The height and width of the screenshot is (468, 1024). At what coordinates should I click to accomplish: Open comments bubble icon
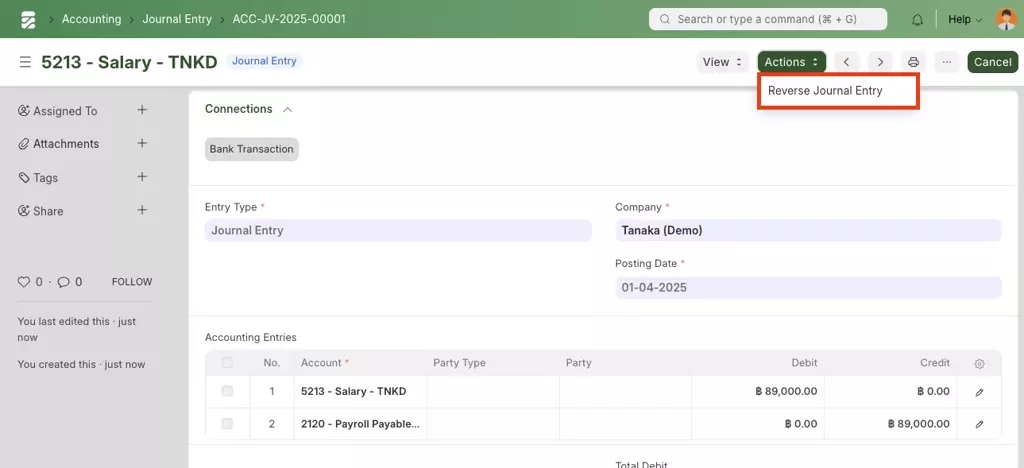[x=63, y=282]
